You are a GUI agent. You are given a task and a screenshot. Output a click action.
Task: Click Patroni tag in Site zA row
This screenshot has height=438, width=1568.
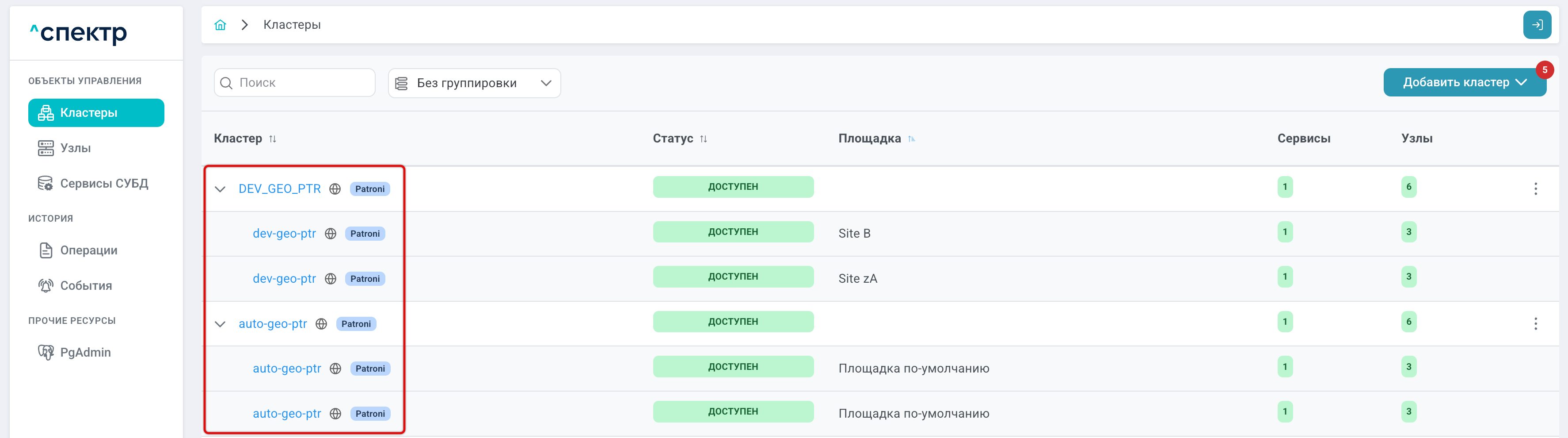click(x=365, y=279)
